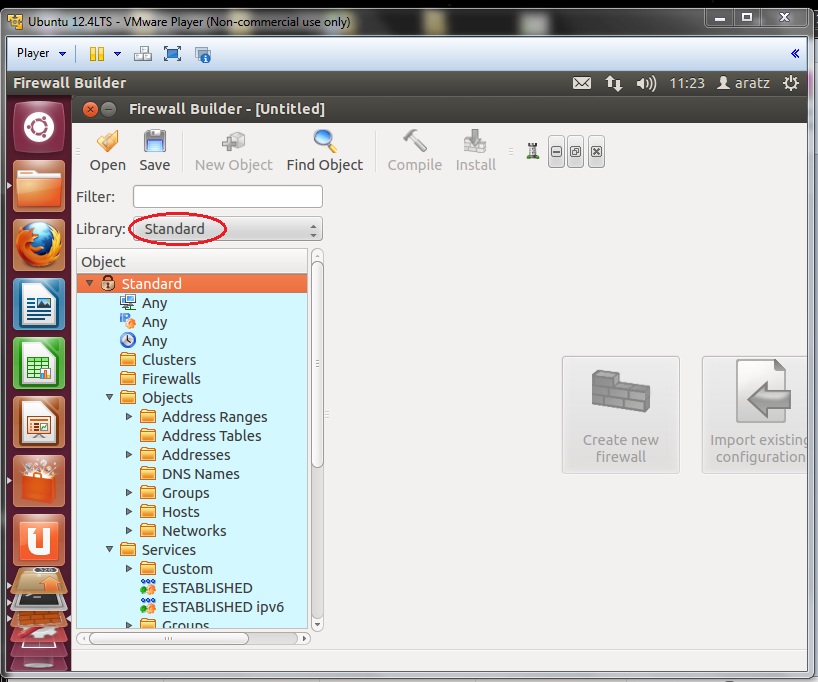818x682 pixels.
Task: Close Firewall Builder with orange window button
Action: [90, 109]
